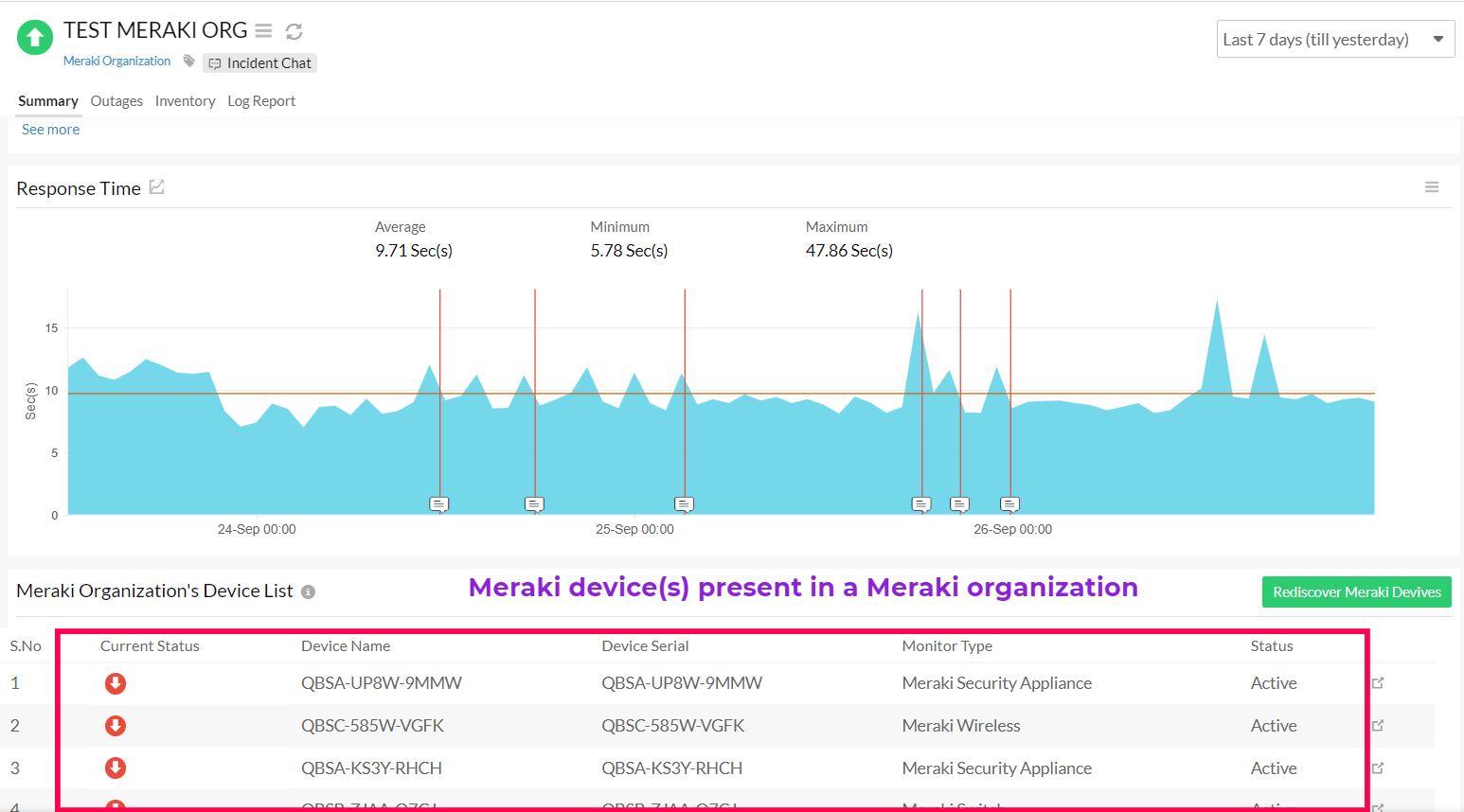
Task: Open Incident Chat
Action: click(x=260, y=63)
